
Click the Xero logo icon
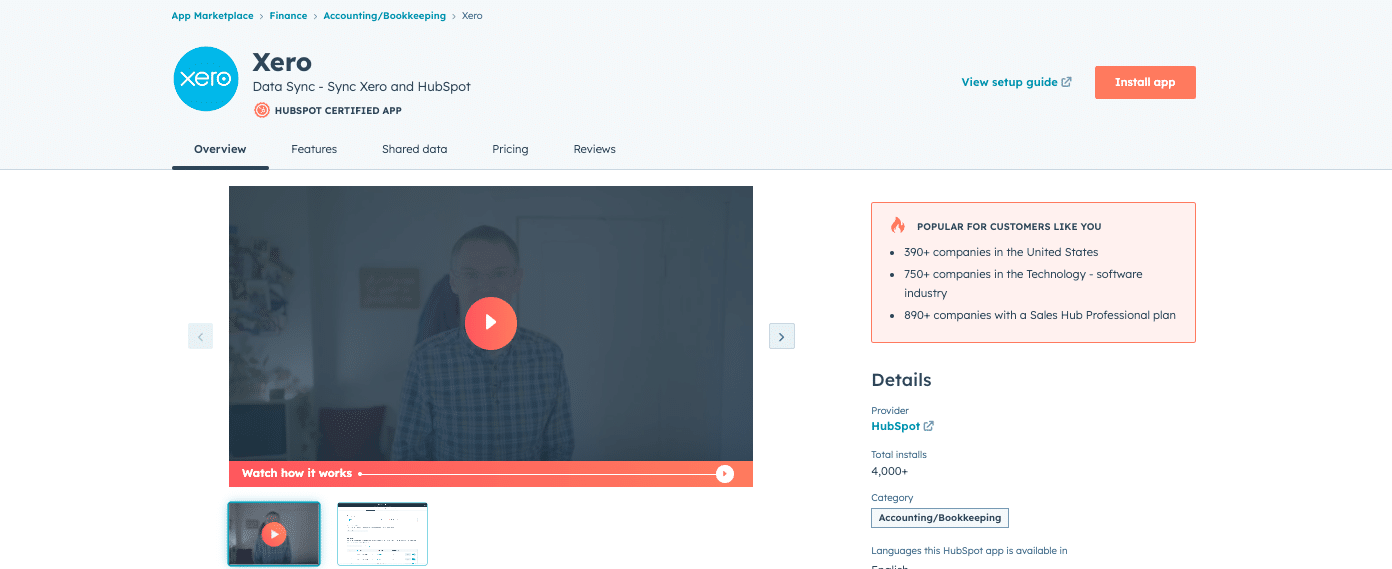coord(206,78)
